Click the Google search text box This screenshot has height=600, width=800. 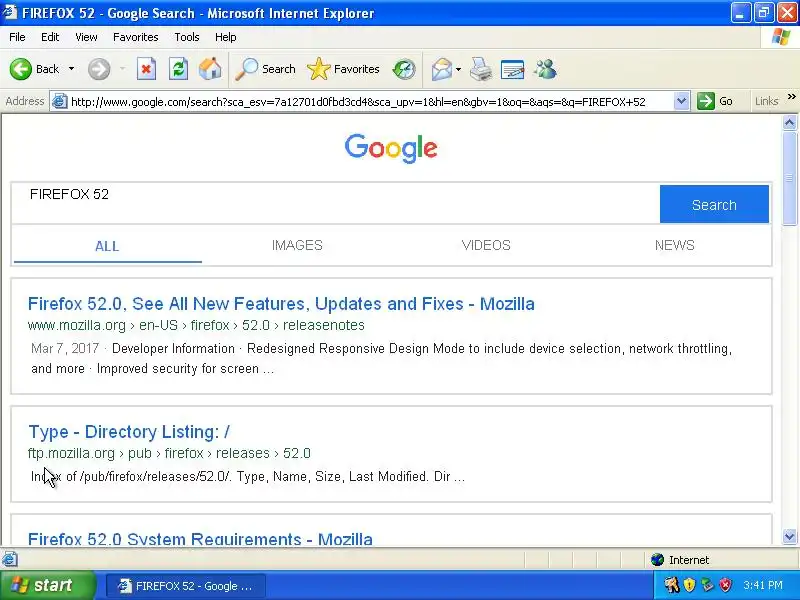pos(336,204)
